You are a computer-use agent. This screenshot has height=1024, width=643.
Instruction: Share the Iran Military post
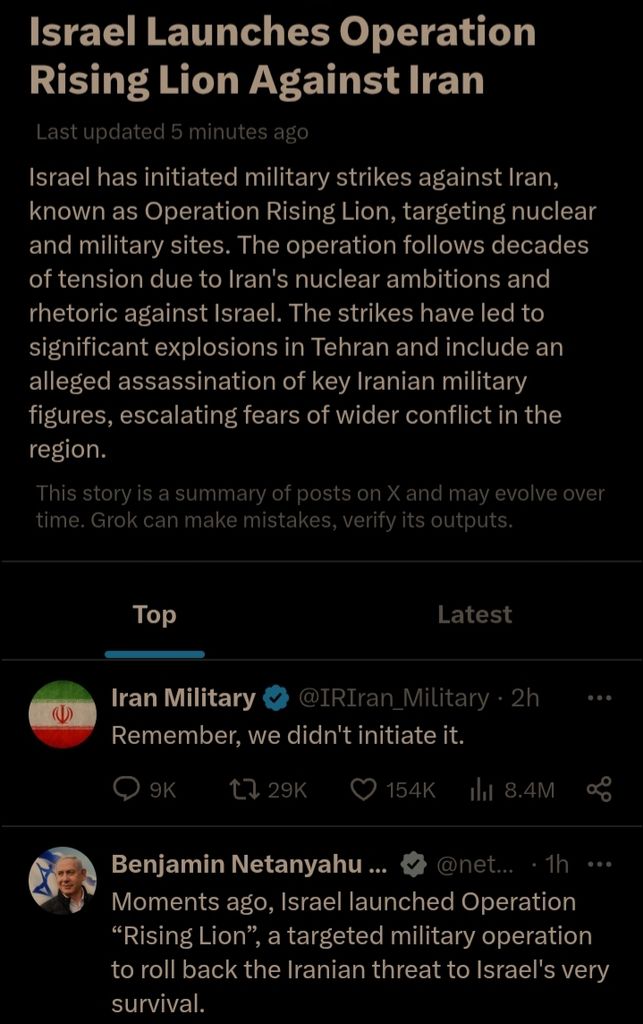tap(599, 790)
